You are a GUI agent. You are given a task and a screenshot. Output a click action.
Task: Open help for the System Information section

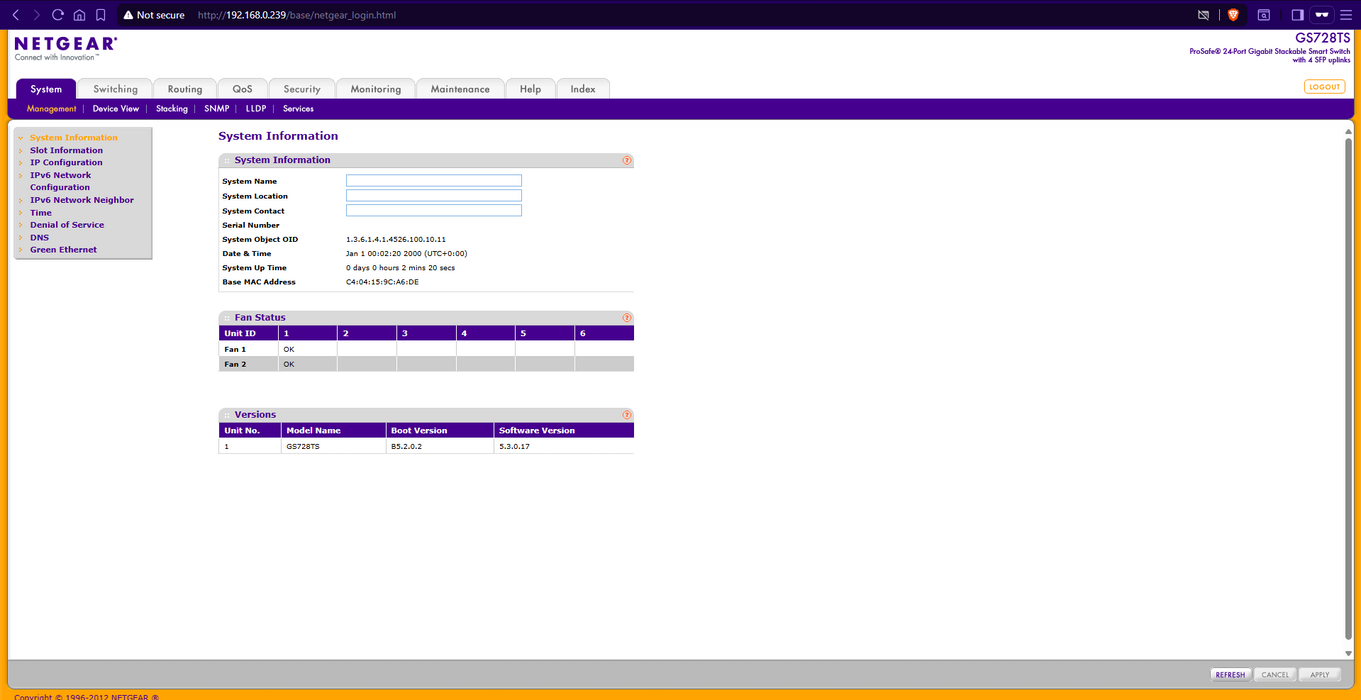pos(627,160)
